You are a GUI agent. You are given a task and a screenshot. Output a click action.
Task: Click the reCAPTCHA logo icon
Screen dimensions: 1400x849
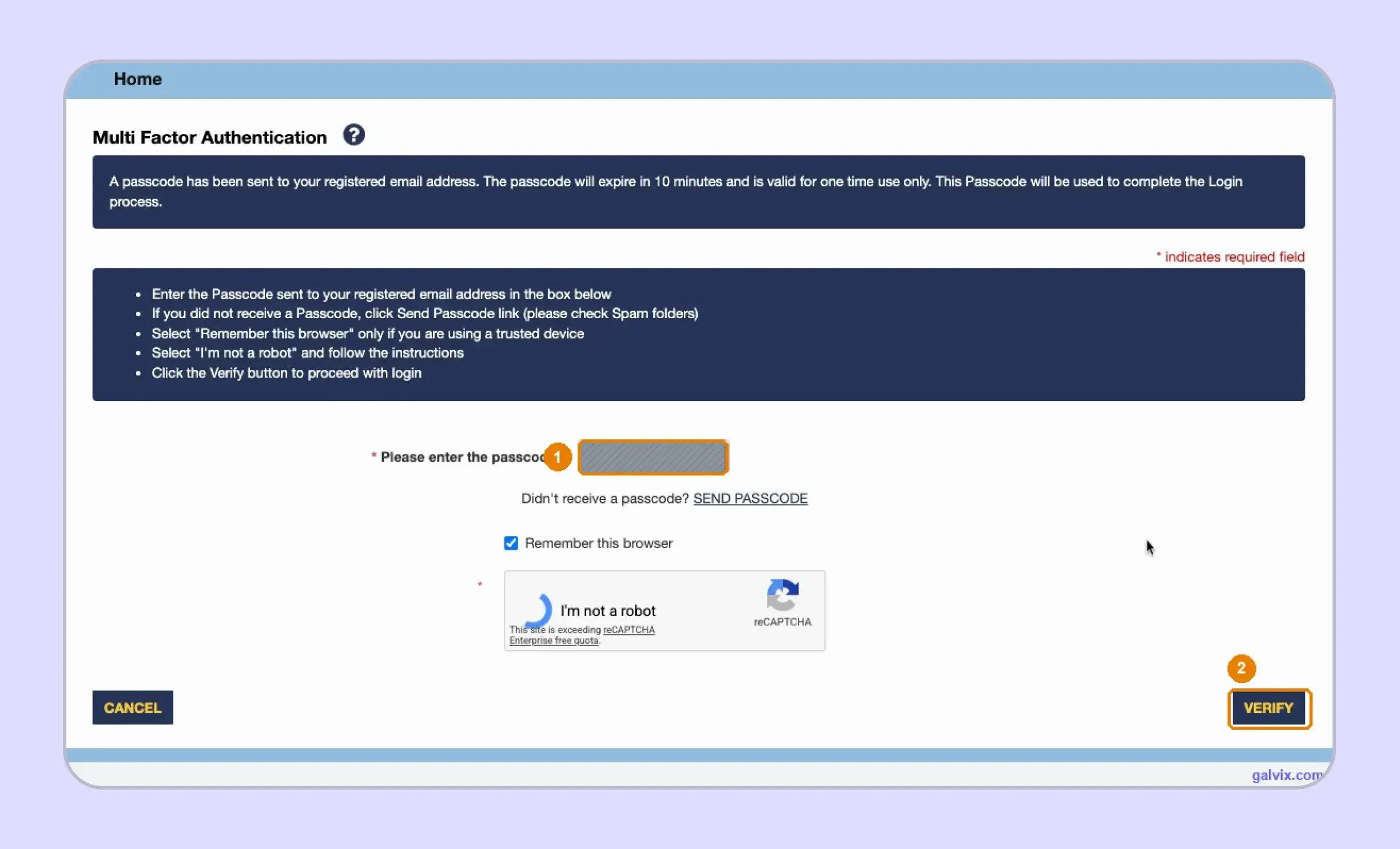(x=782, y=595)
